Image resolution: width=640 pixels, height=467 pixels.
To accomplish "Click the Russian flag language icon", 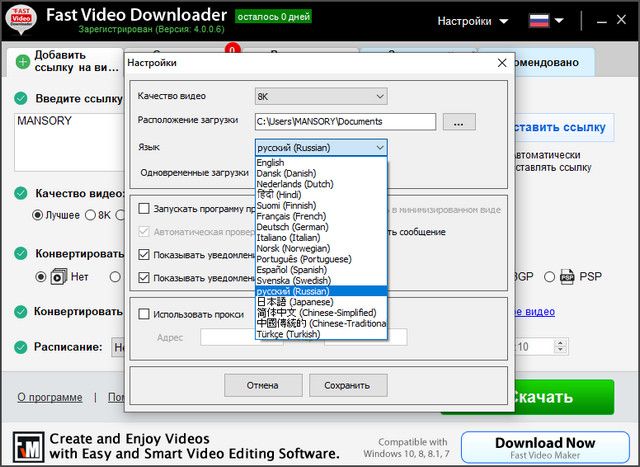I will tap(539, 20).
